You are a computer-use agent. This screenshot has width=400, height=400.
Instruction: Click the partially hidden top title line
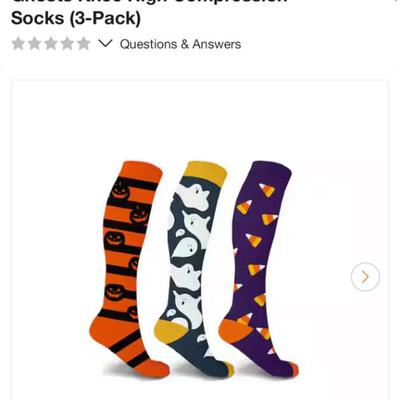(x=149, y=2)
